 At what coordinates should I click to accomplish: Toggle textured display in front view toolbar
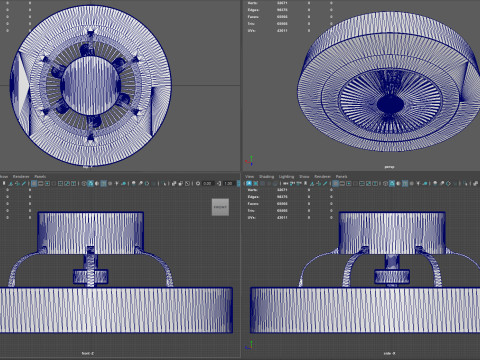110,184
